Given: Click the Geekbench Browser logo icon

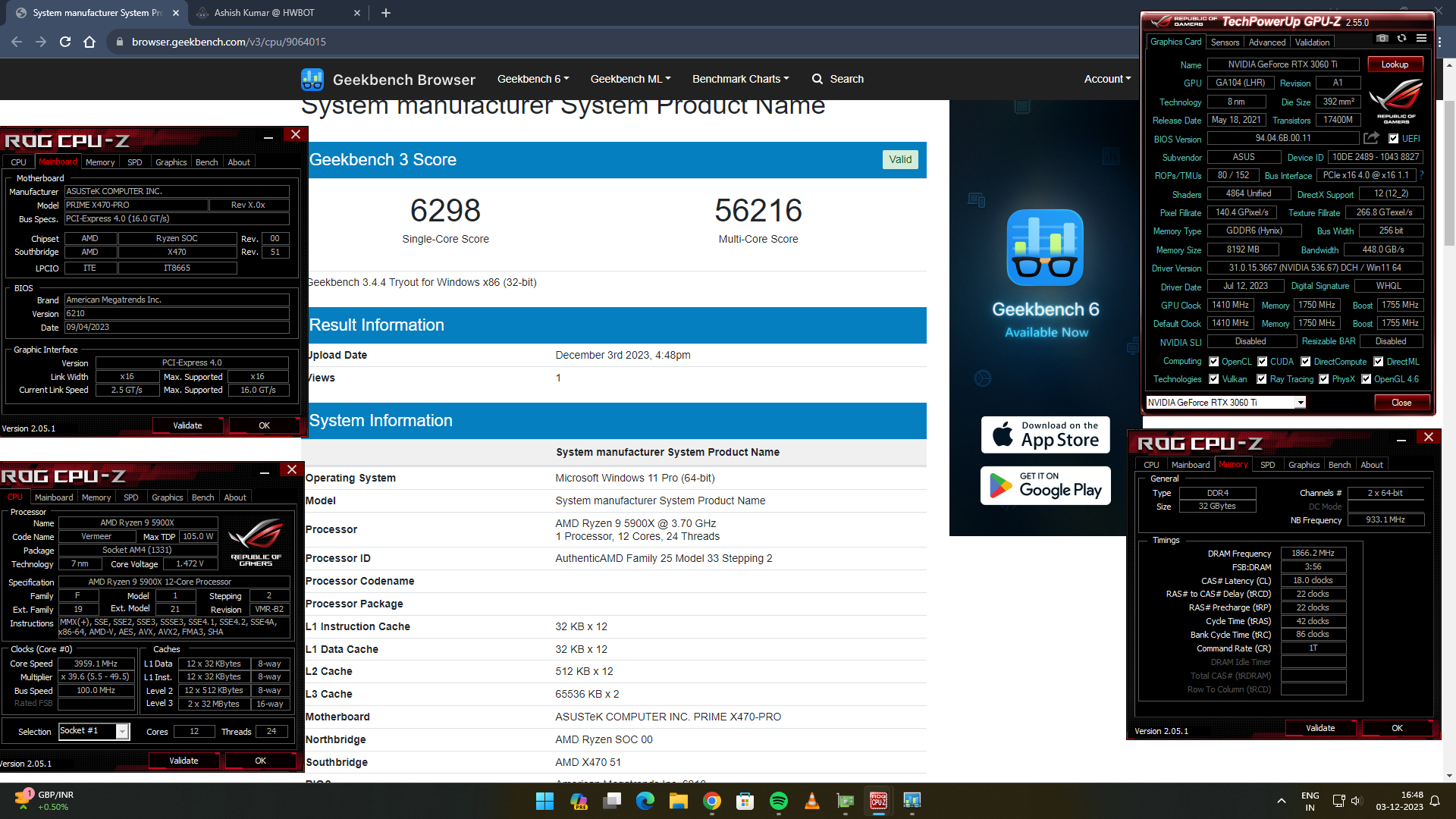Looking at the screenshot, I should (312, 79).
